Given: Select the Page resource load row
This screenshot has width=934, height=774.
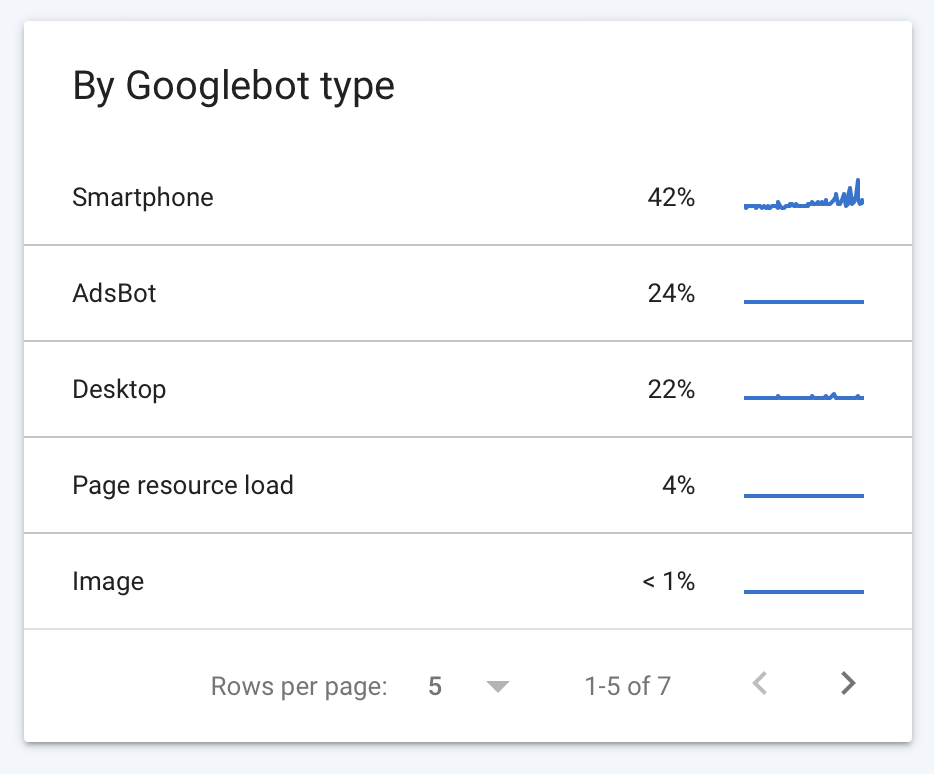Looking at the screenshot, I should 468,485.
